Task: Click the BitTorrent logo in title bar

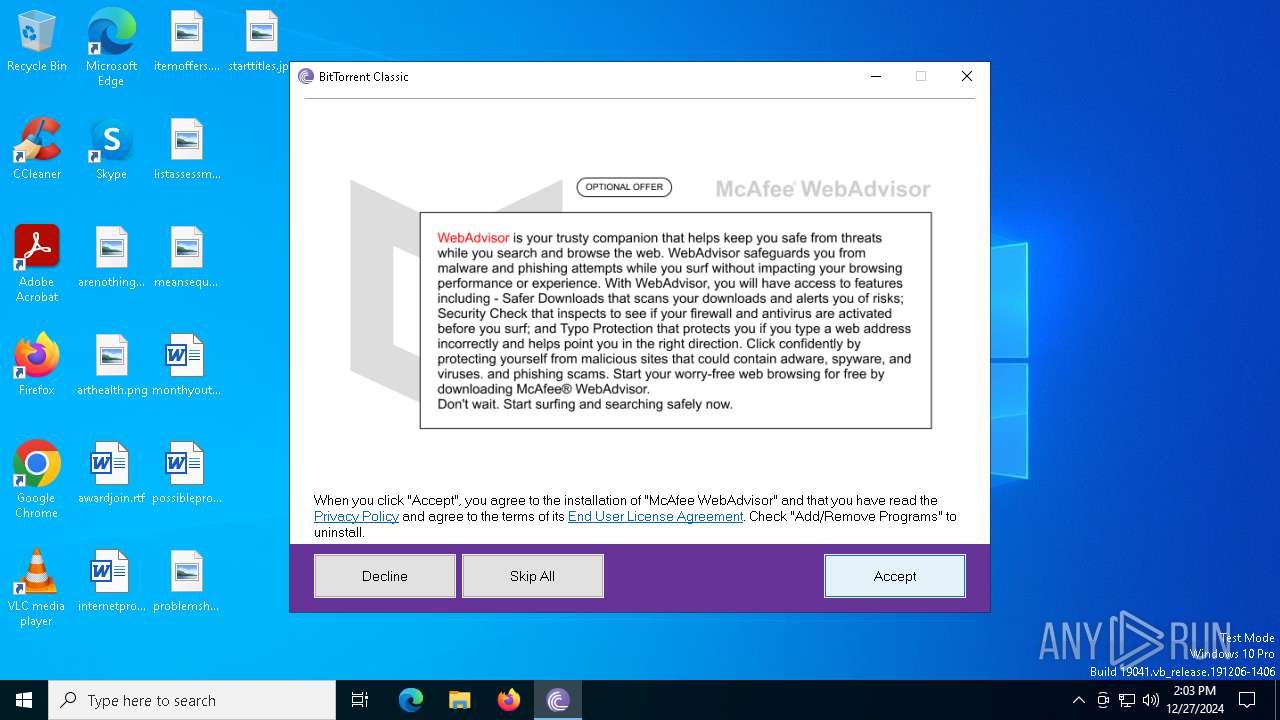Action: (x=306, y=76)
